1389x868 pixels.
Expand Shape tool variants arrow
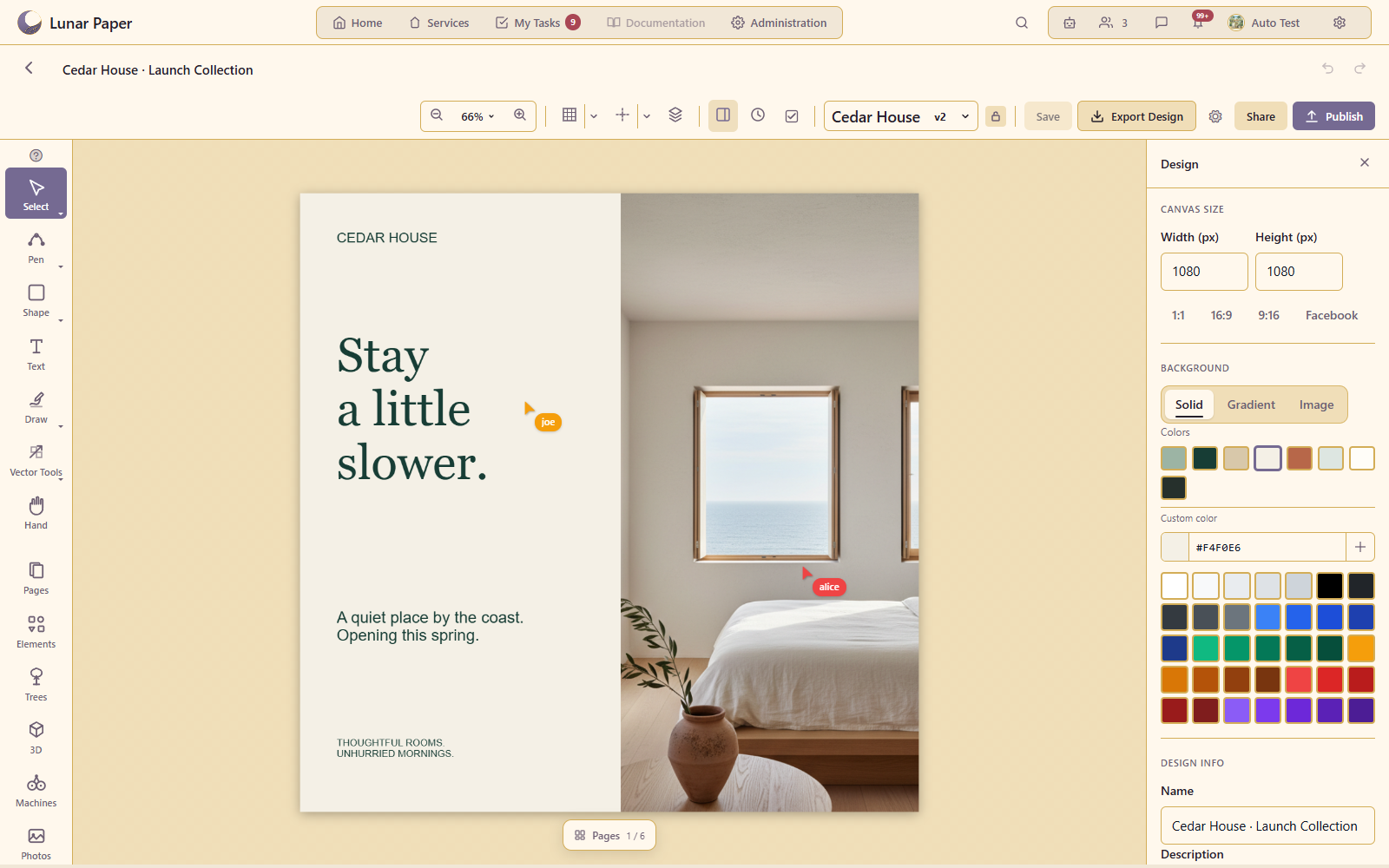[x=61, y=320]
